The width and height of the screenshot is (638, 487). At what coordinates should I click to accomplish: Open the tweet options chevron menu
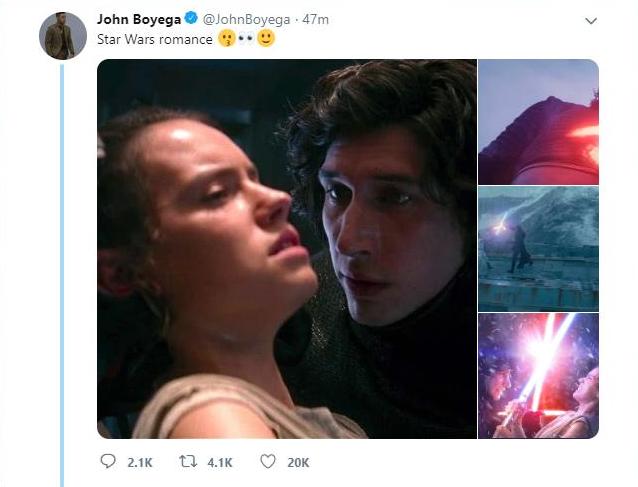click(591, 21)
